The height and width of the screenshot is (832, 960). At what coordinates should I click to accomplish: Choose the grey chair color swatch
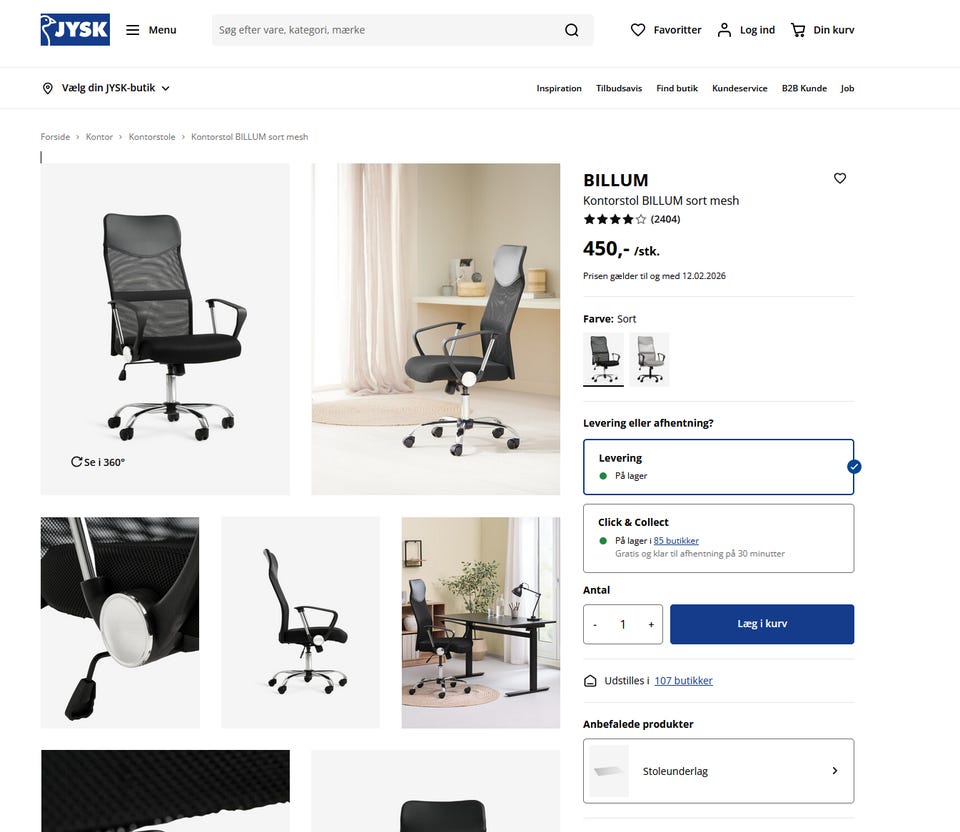(650, 359)
